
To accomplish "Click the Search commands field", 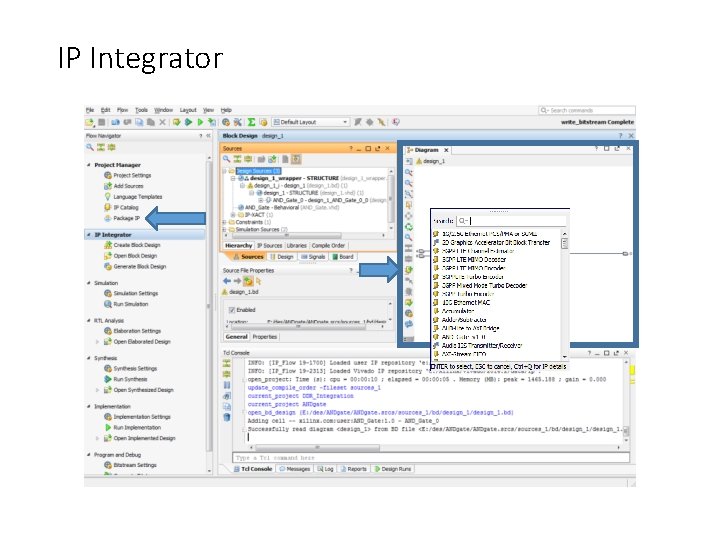I will coord(587,110).
